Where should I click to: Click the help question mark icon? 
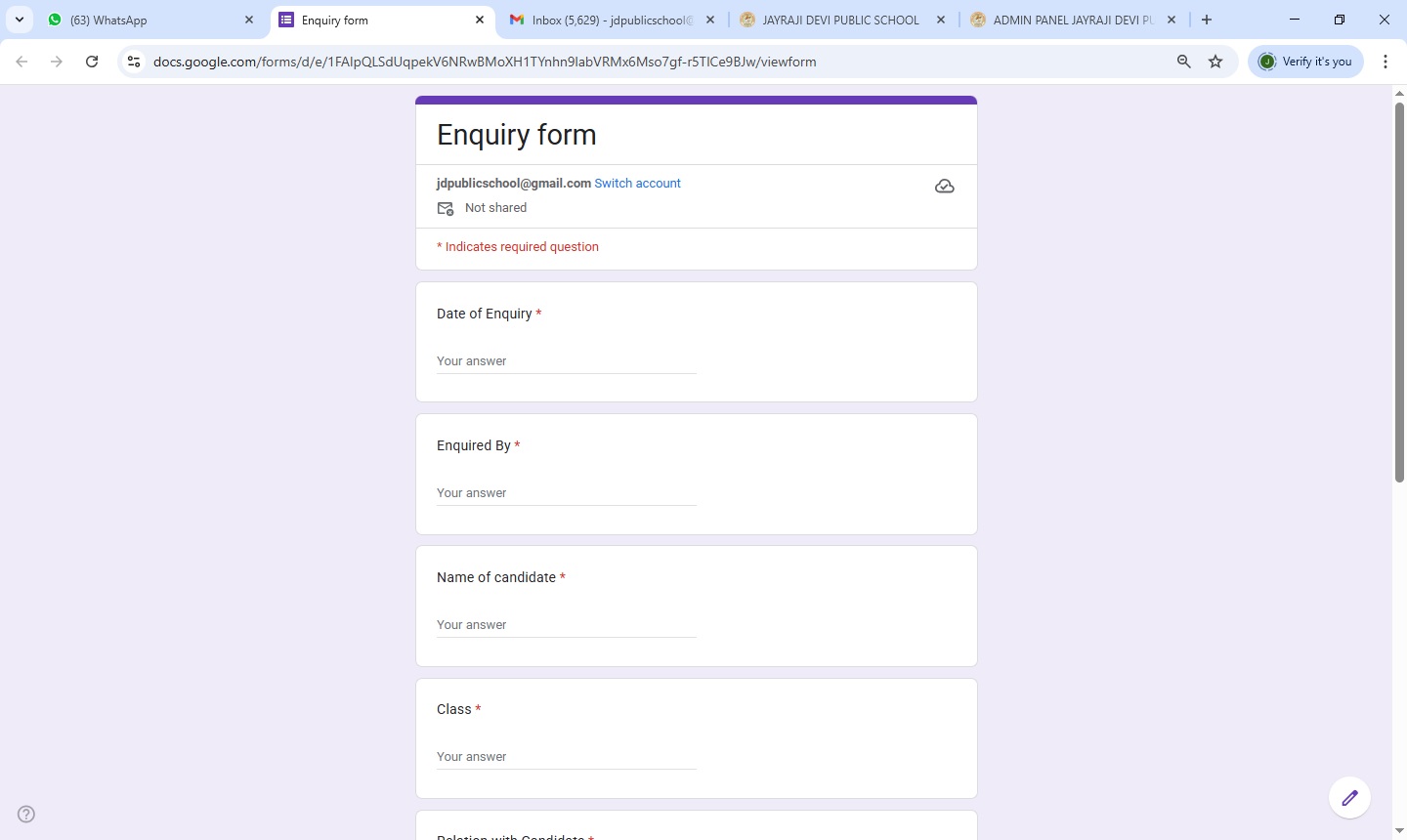click(26, 815)
